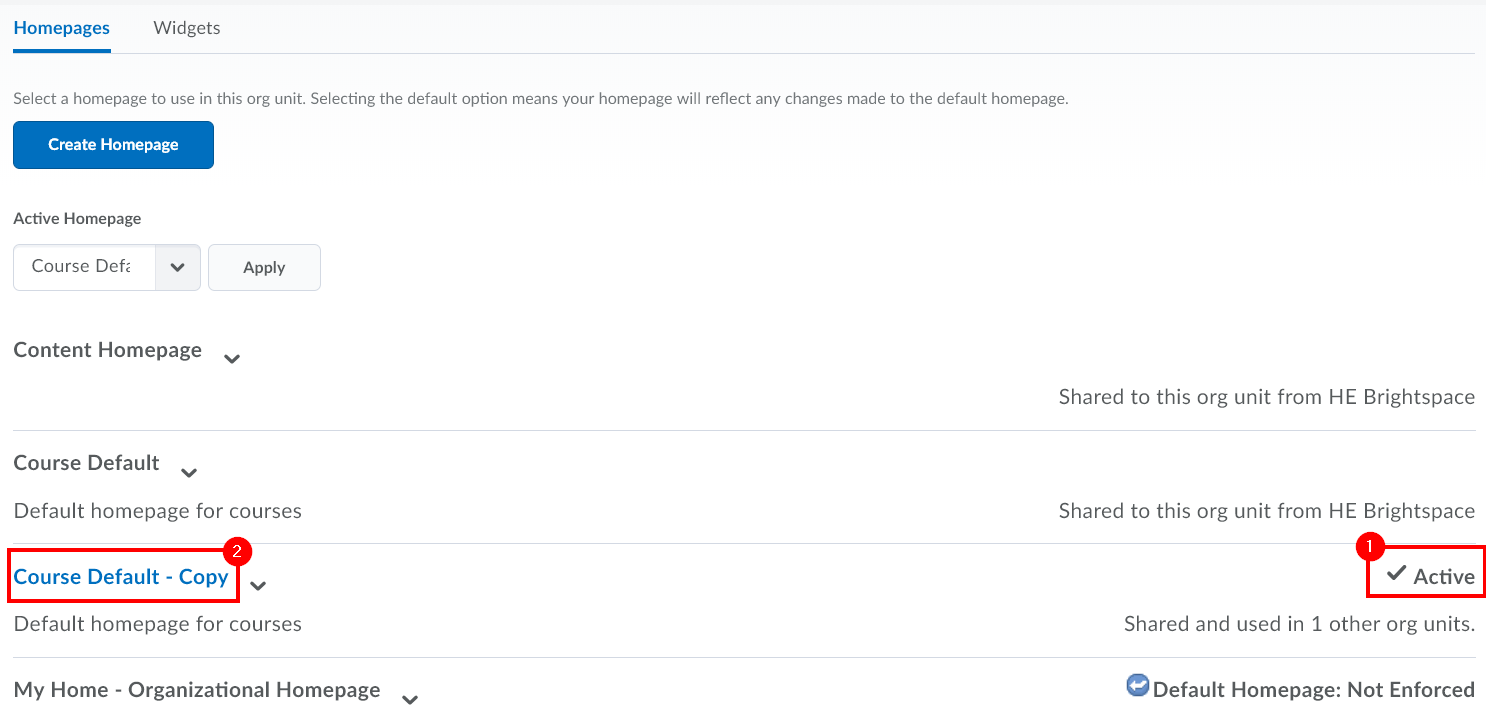Select the Homepages tab
The image size is (1486, 719).
click(62, 28)
